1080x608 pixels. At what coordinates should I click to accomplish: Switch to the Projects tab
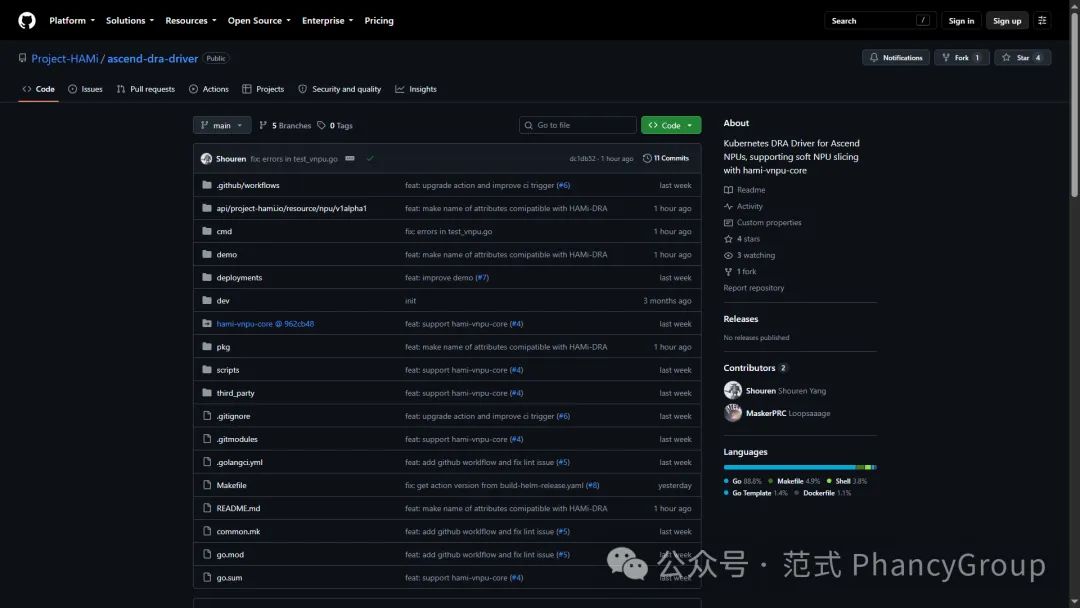tap(263, 89)
